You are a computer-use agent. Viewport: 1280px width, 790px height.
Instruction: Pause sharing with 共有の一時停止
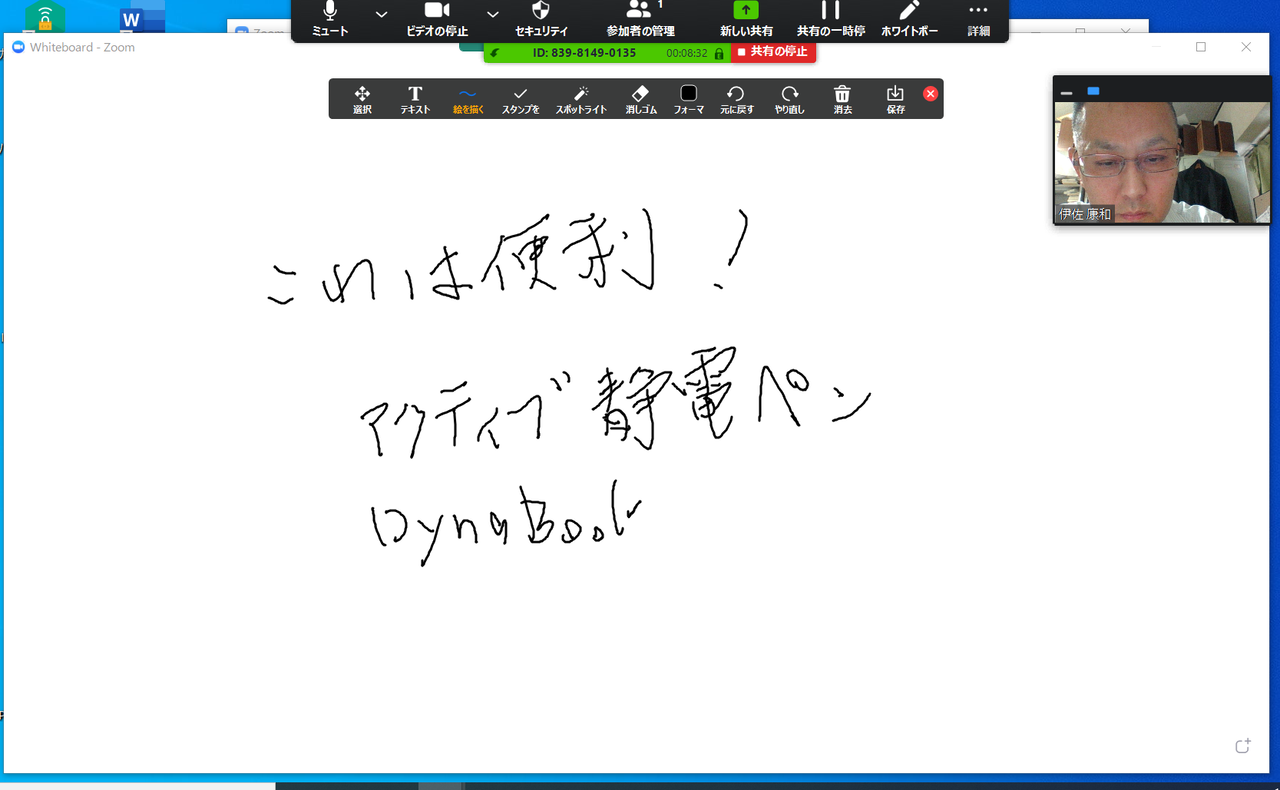tap(830, 20)
